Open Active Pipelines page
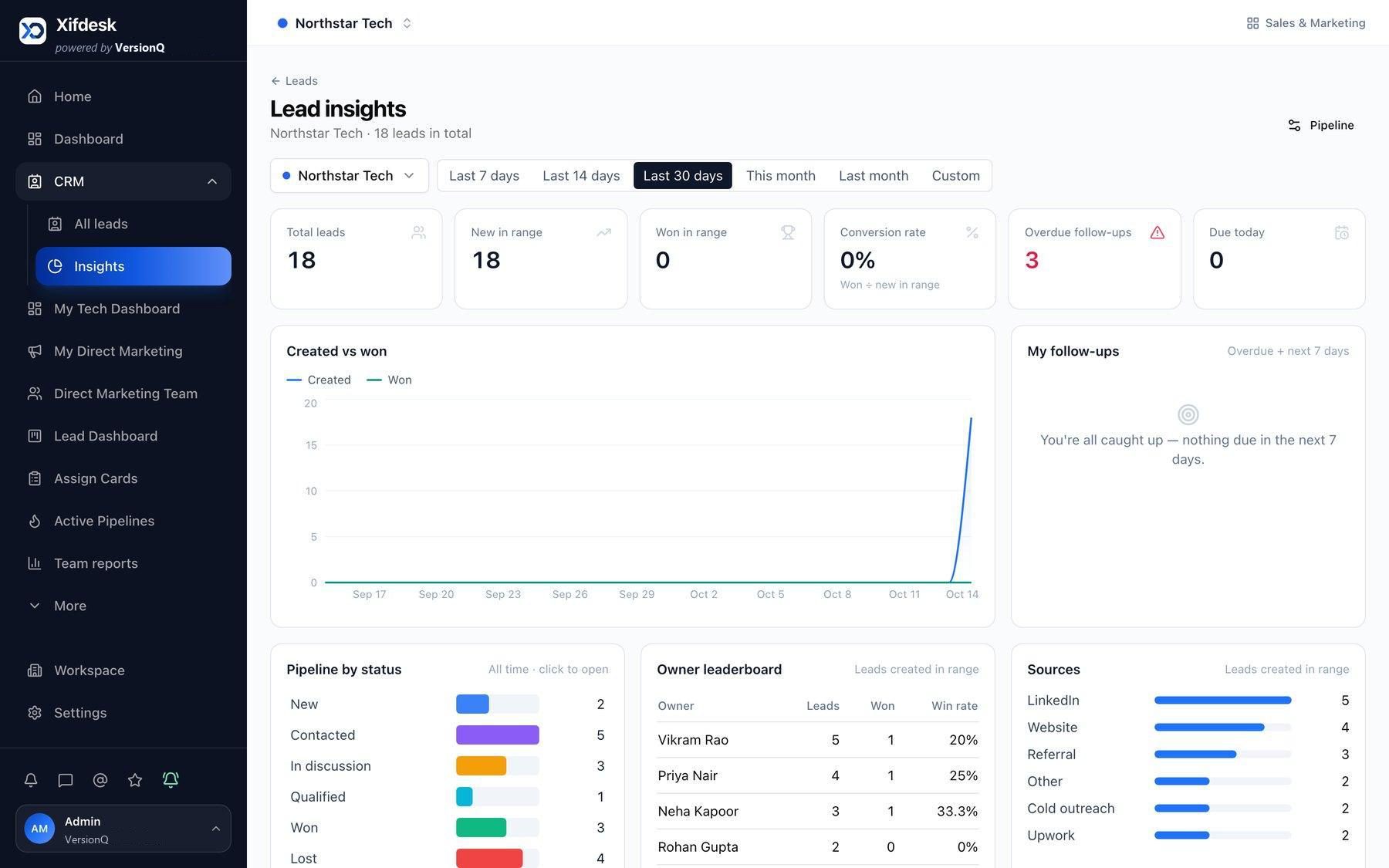 123,521
